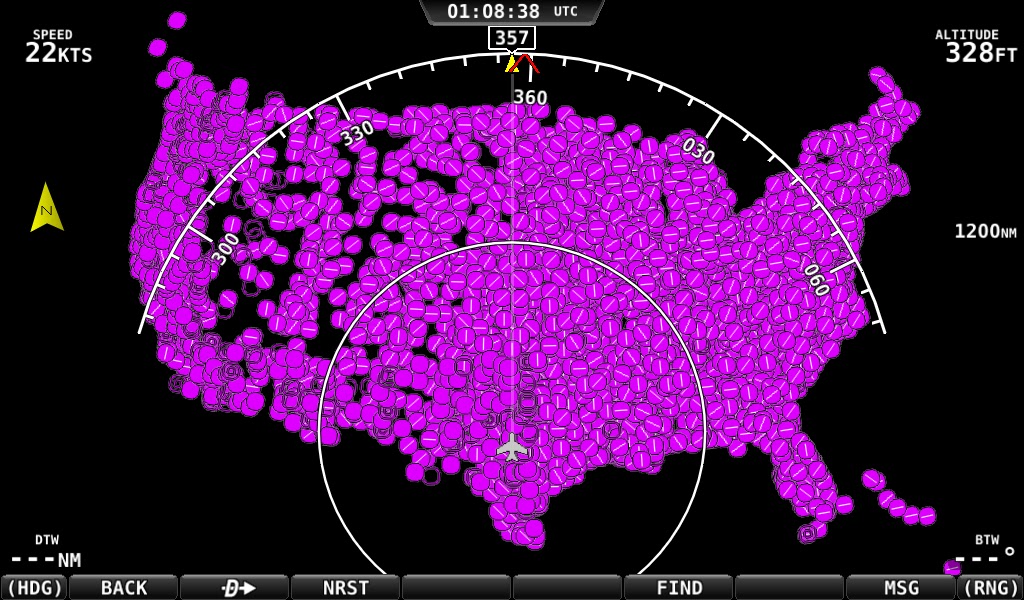Toggle the (HDG) heading mode softkey
This screenshot has width=1024, height=600.
click(34, 588)
